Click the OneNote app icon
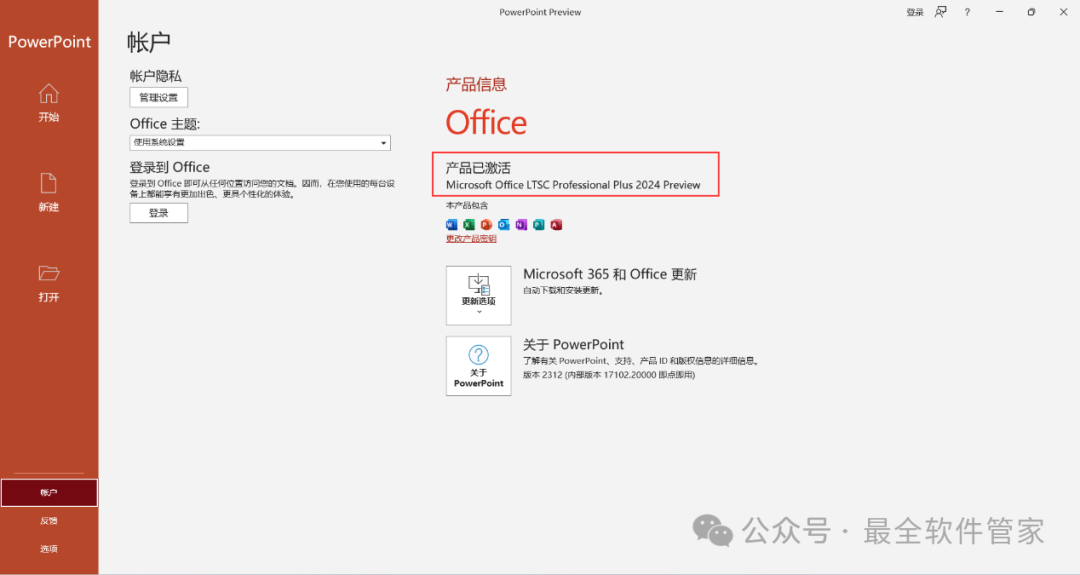The width and height of the screenshot is (1080, 575). click(521, 224)
